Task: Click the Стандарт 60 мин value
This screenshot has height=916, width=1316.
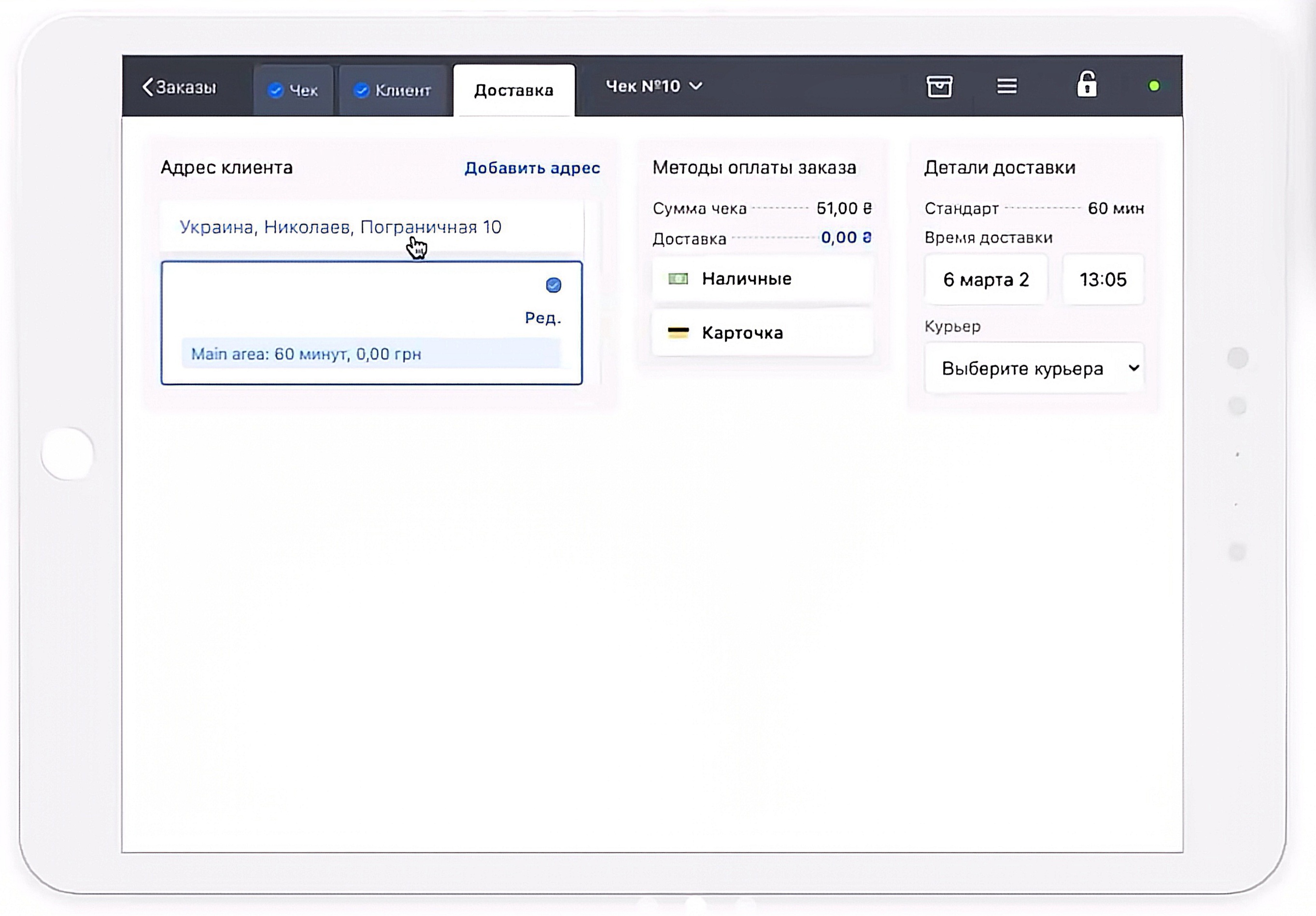Action: coord(1116,208)
